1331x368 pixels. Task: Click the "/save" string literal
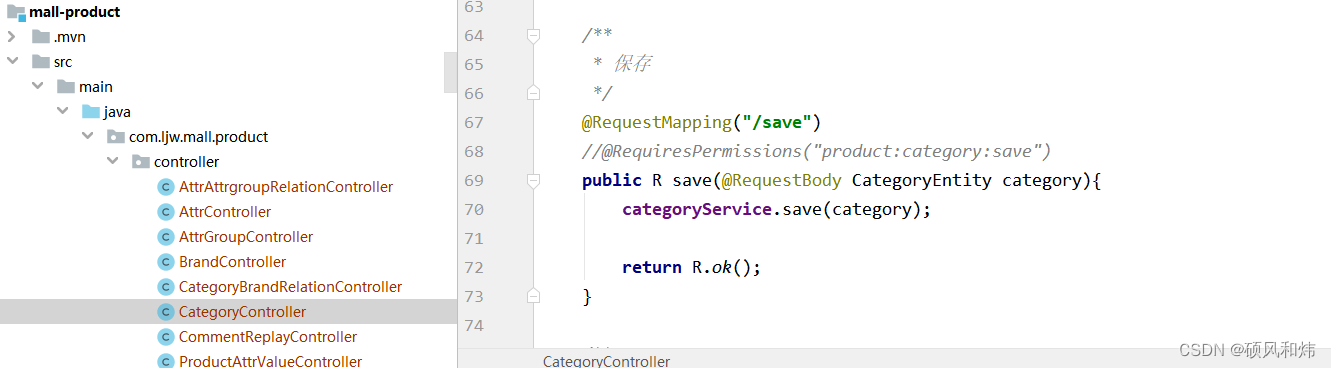click(776, 123)
